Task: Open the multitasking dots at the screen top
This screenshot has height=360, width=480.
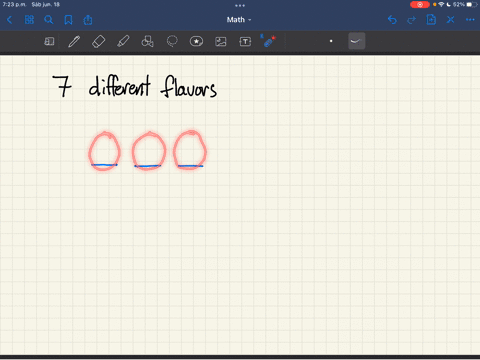Action: [240, 5]
